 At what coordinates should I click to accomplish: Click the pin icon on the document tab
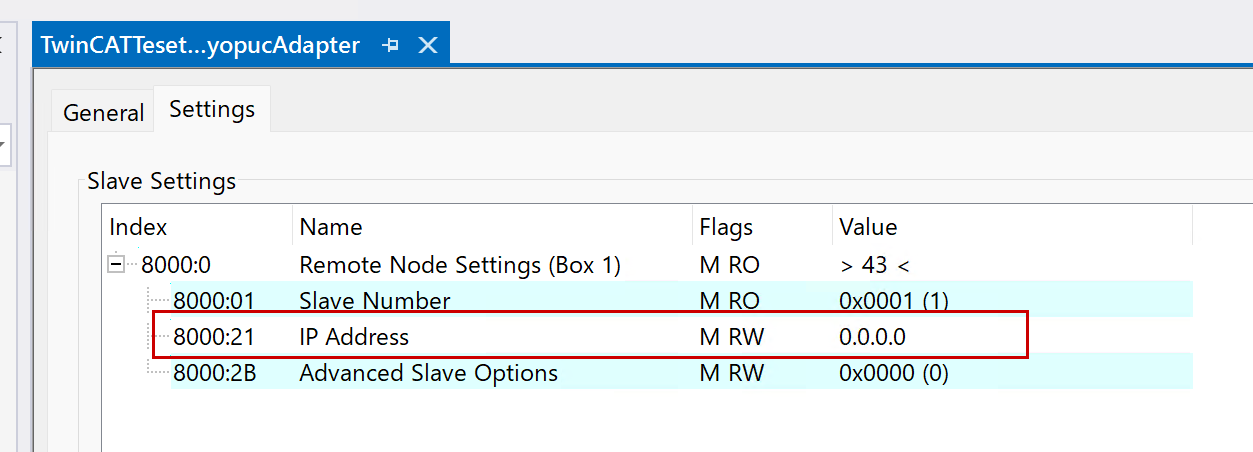(391, 46)
